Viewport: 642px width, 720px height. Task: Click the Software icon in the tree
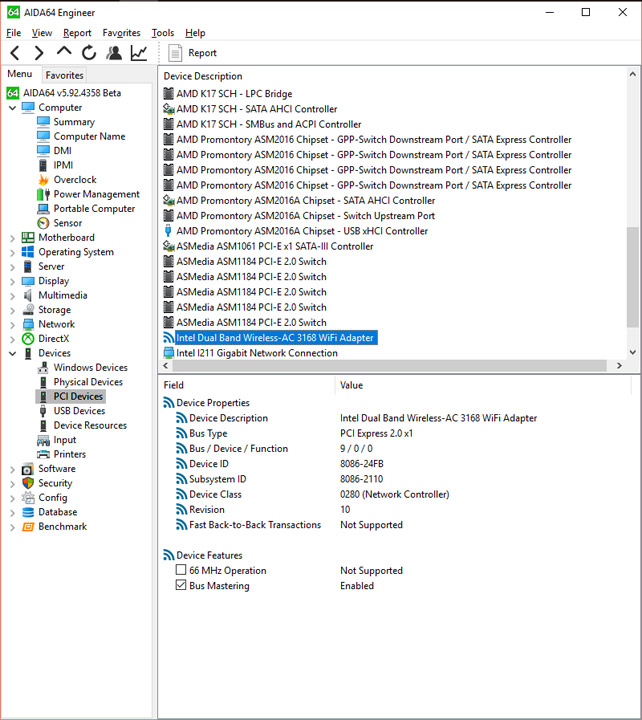coord(28,469)
